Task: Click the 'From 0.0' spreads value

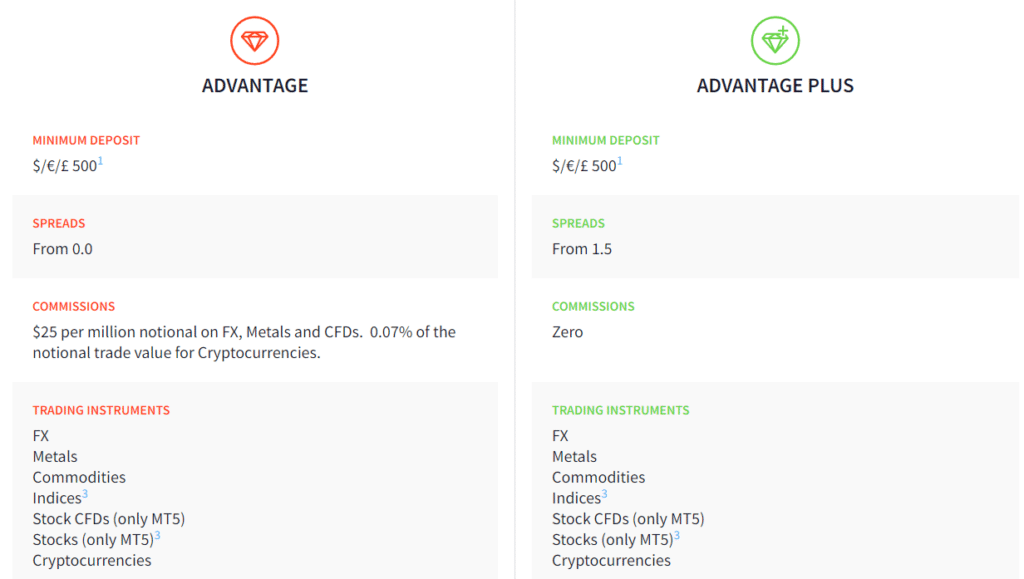Action: [x=63, y=249]
